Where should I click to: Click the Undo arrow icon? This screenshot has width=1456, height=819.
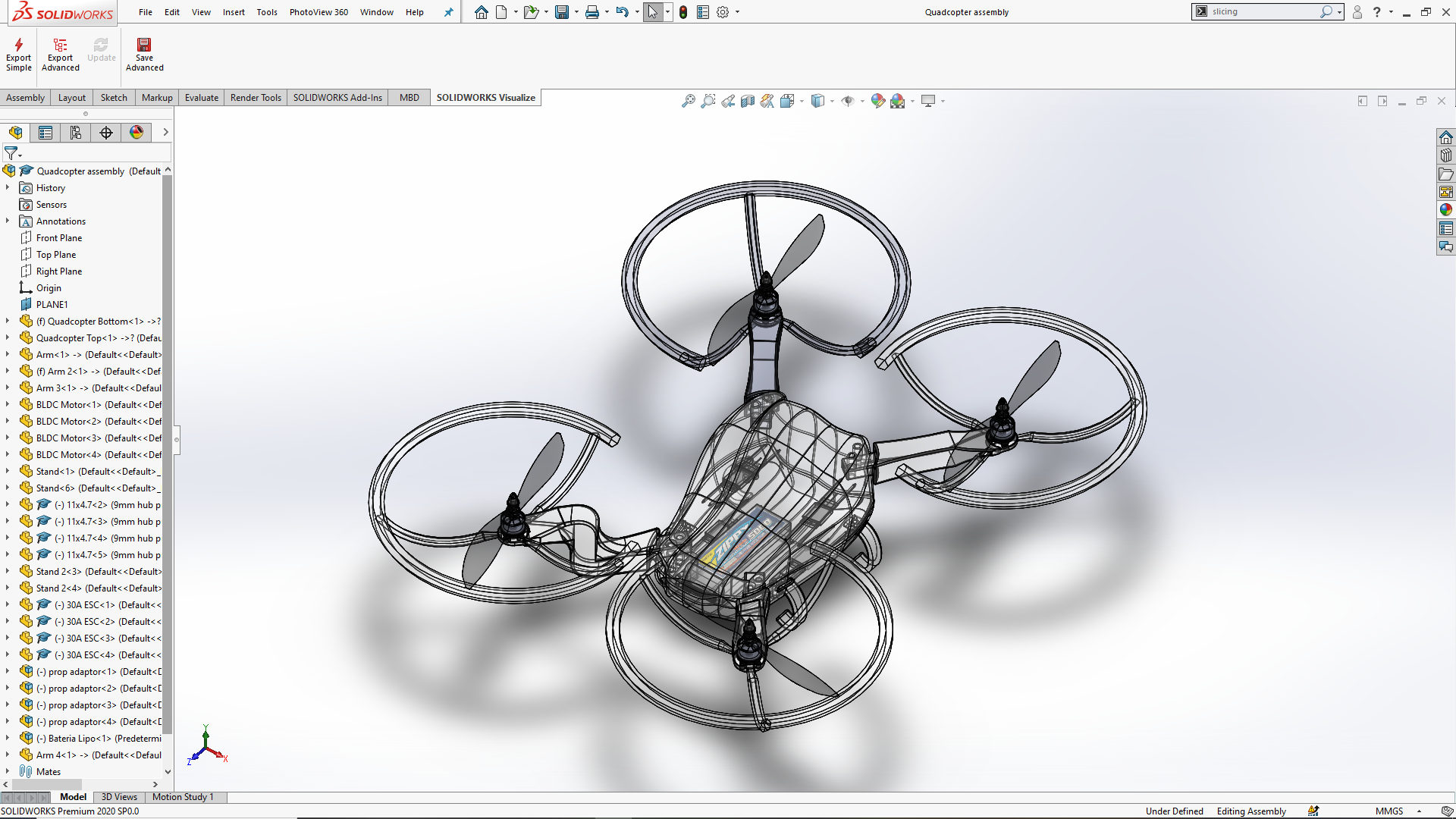(x=623, y=12)
